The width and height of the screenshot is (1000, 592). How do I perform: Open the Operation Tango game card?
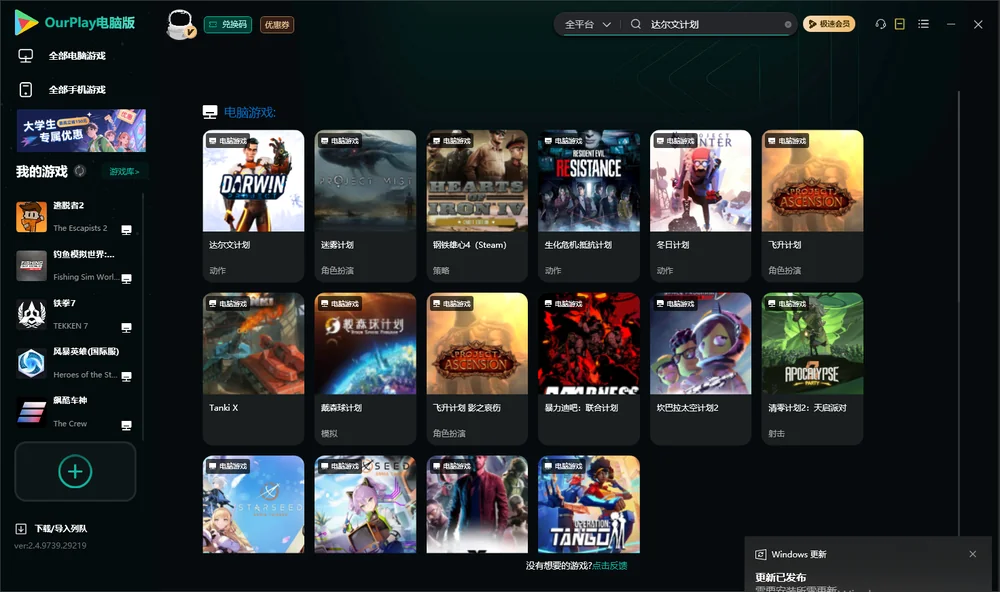point(589,504)
